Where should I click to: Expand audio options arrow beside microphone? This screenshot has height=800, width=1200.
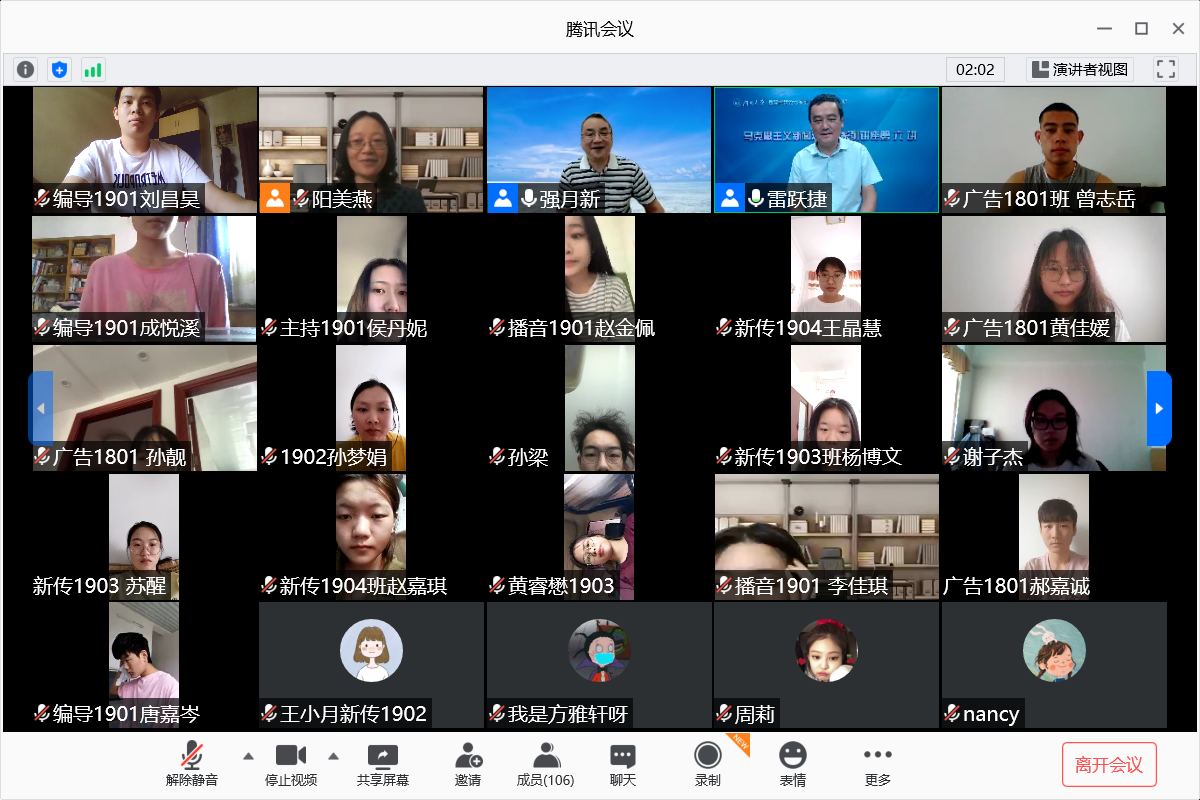tap(249, 755)
